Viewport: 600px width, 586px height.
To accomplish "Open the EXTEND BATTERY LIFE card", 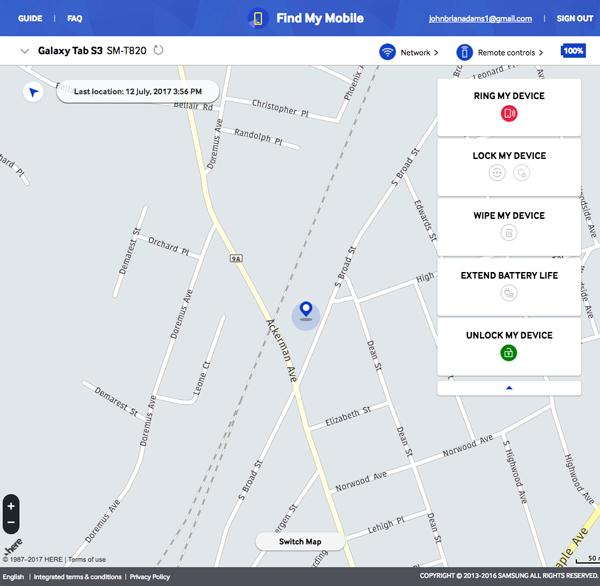I will pyautogui.click(x=509, y=287).
